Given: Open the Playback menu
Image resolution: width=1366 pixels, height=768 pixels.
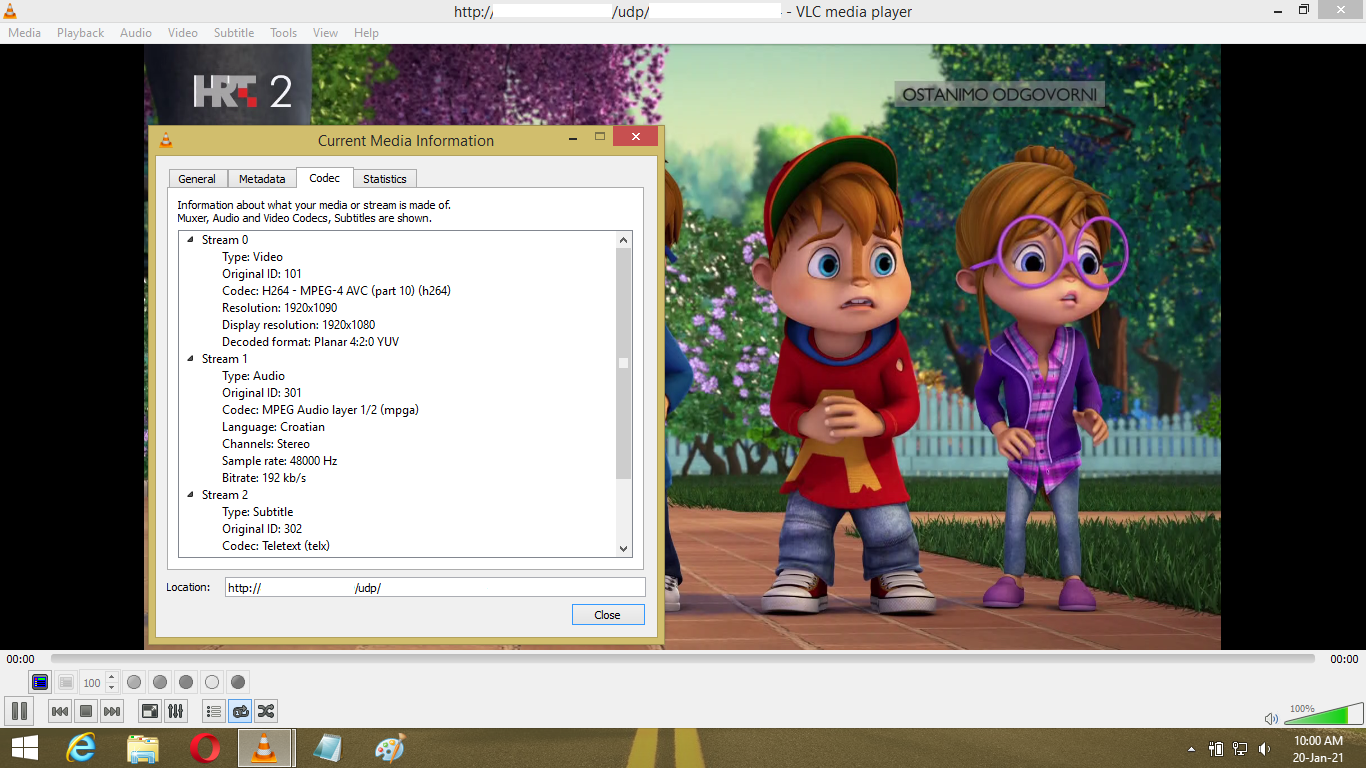Looking at the screenshot, I should click(80, 33).
